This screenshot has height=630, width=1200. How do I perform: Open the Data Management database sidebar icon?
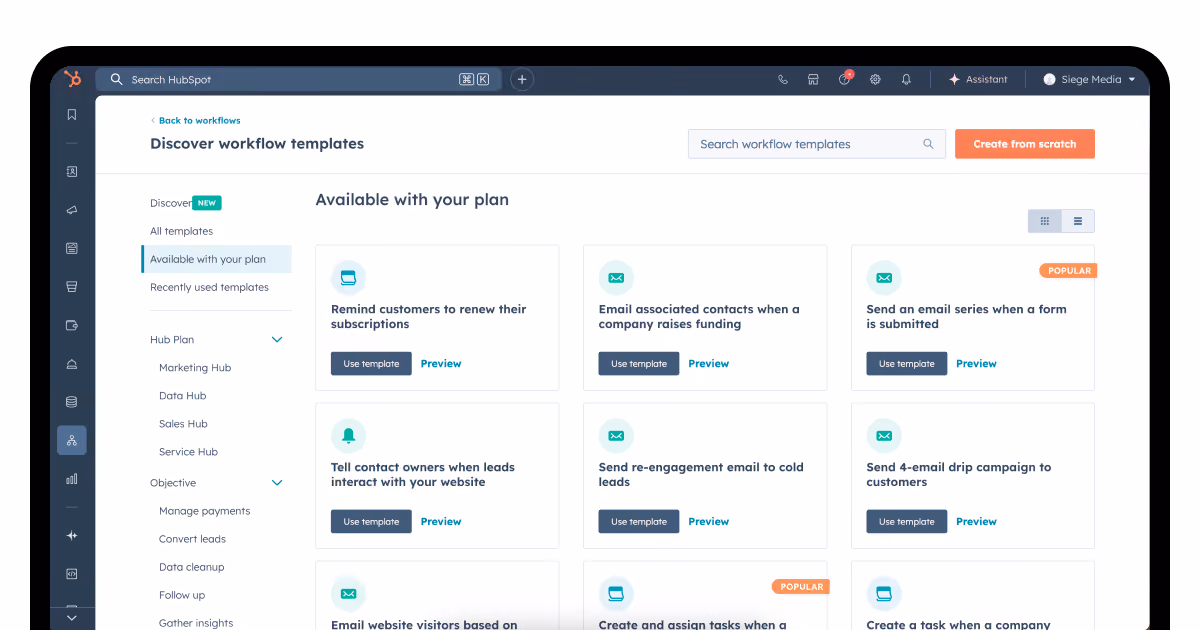[72, 402]
